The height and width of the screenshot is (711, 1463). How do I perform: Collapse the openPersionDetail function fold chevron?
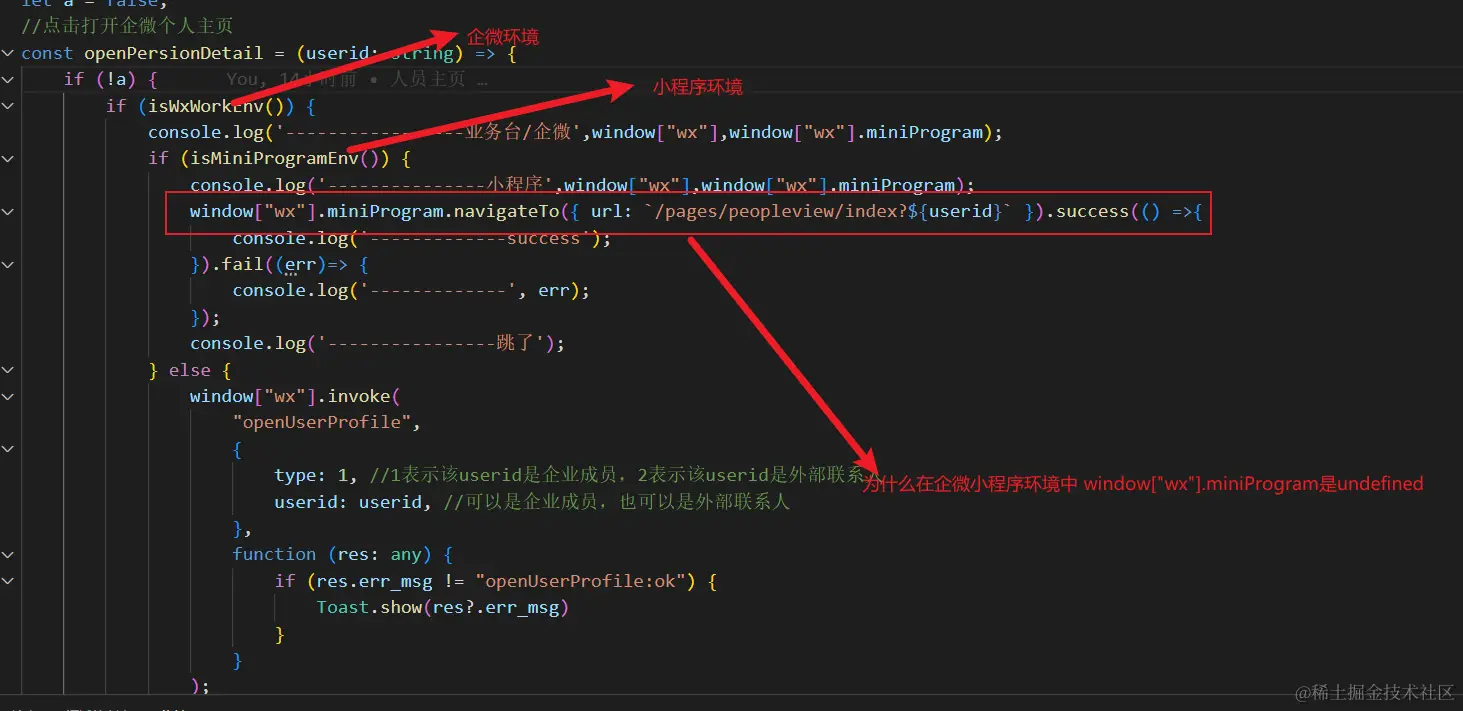click(8, 53)
